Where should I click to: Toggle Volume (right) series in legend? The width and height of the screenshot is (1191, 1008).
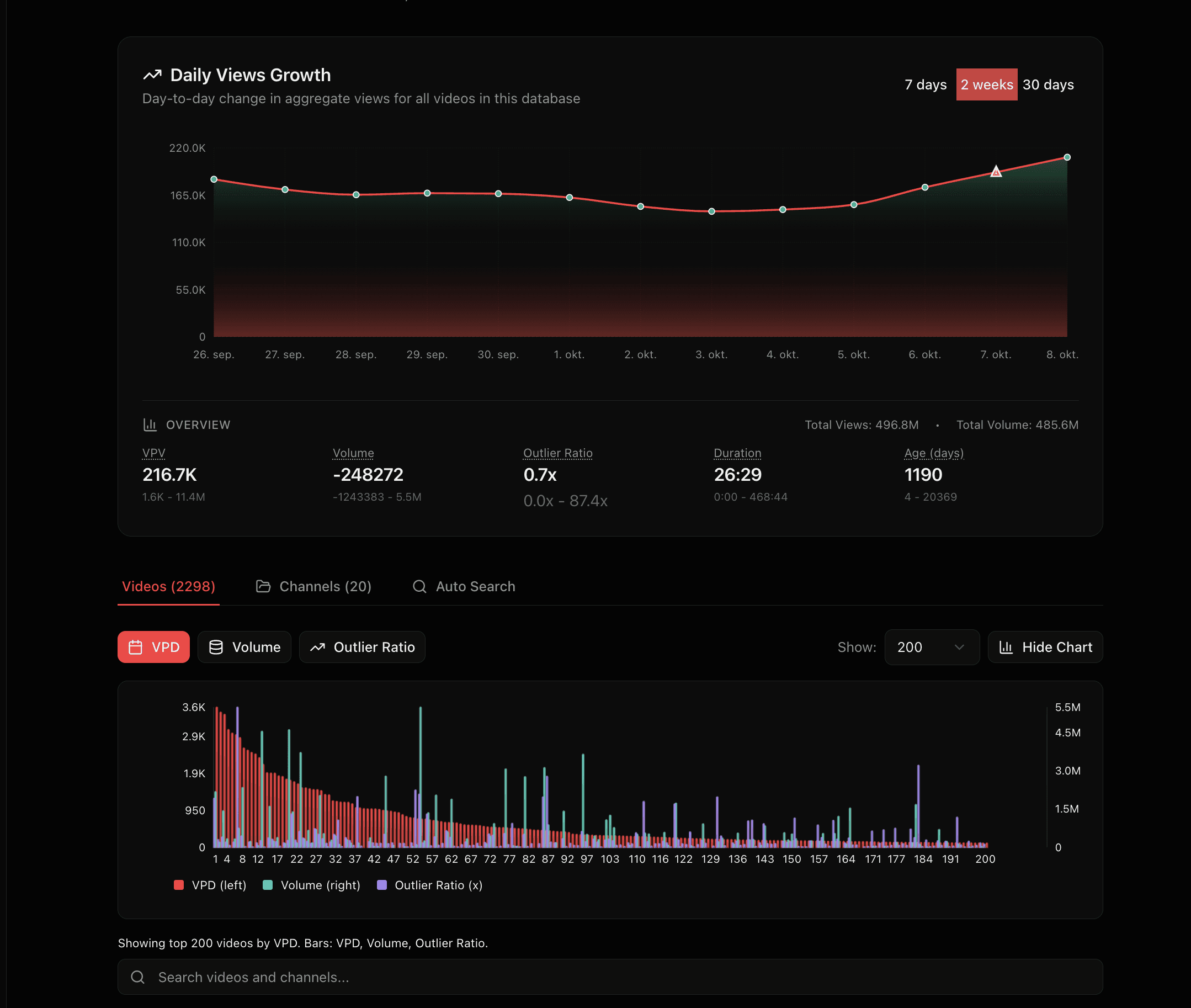point(311,885)
